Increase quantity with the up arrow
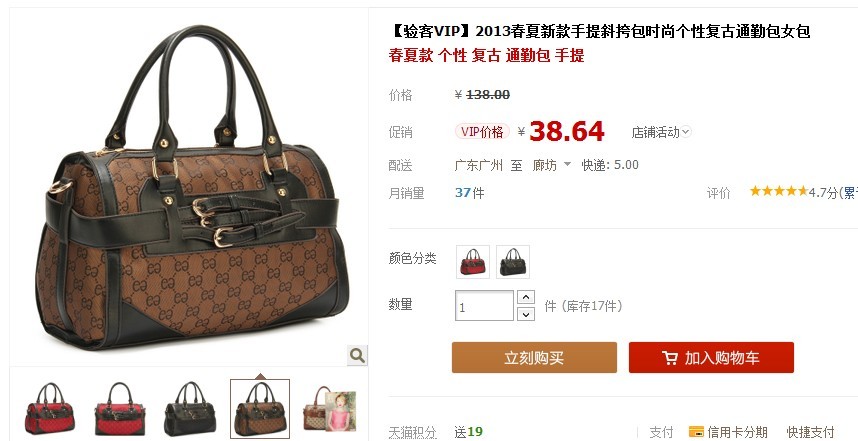This screenshot has height=441, width=858. pos(526,297)
